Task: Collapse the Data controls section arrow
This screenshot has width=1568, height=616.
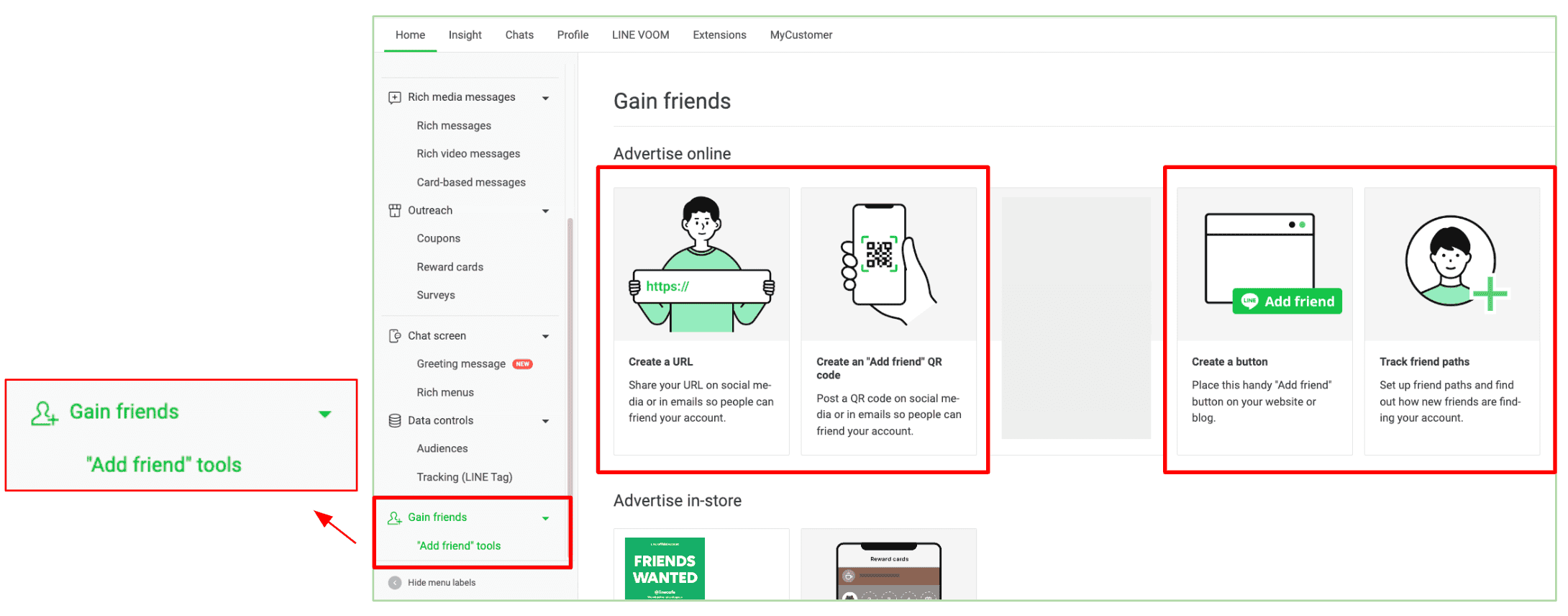Action: click(x=545, y=421)
